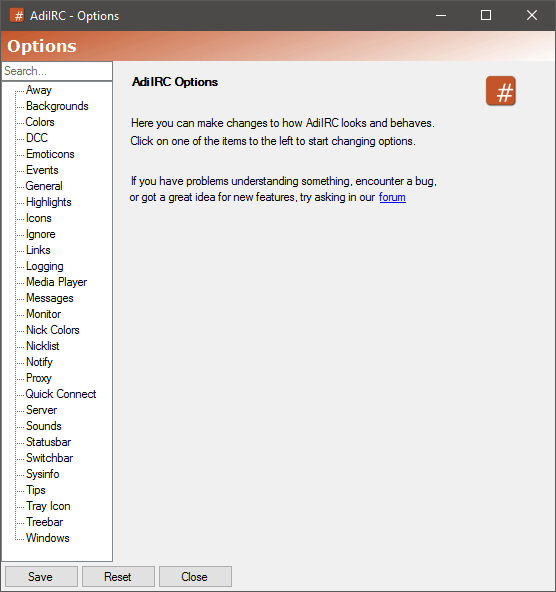Select the Logging category
The width and height of the screenshot is (556, 592).
[x=45, y=266]
